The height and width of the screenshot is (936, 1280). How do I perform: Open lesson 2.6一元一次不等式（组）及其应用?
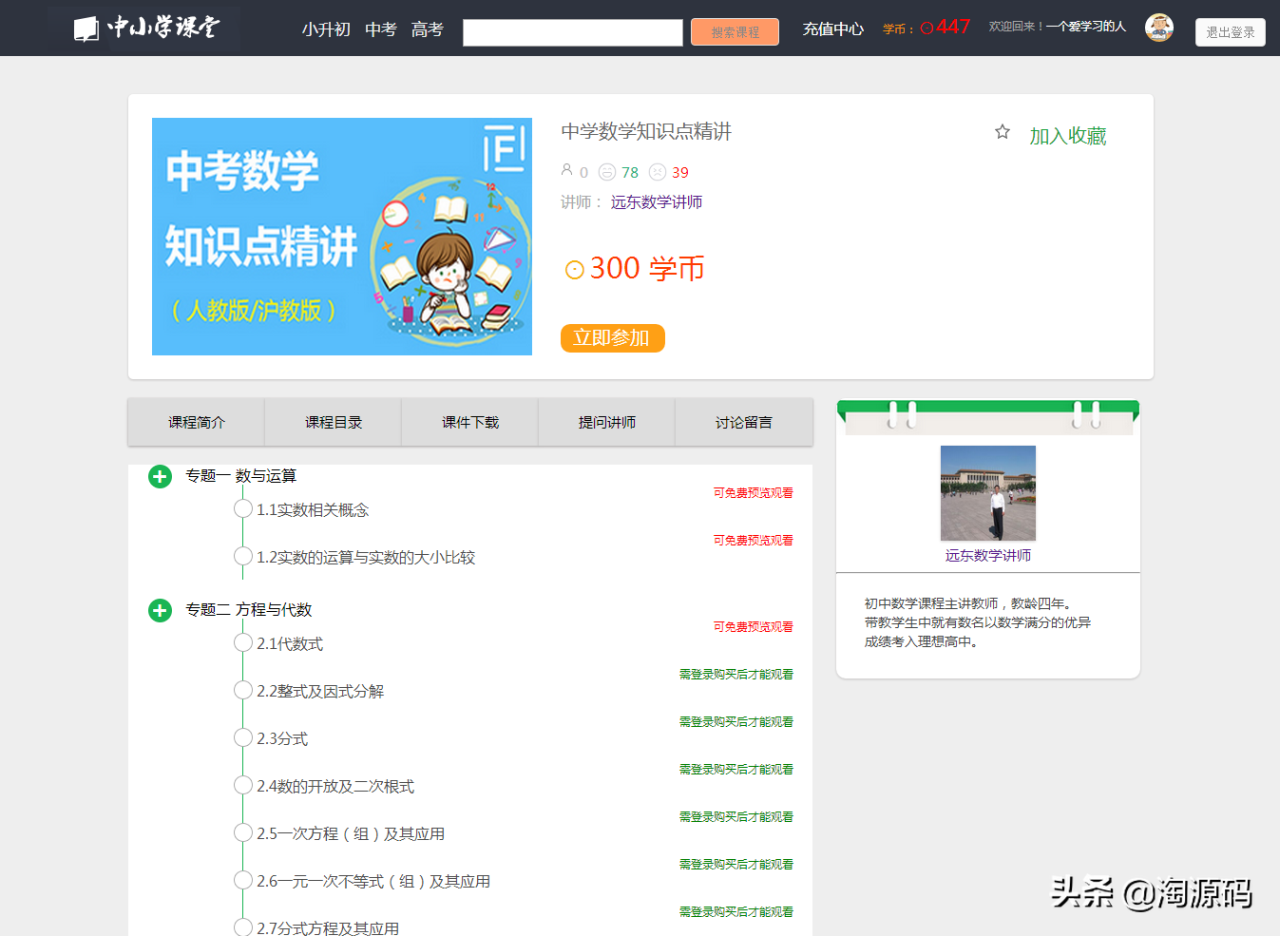pos(374,881)
